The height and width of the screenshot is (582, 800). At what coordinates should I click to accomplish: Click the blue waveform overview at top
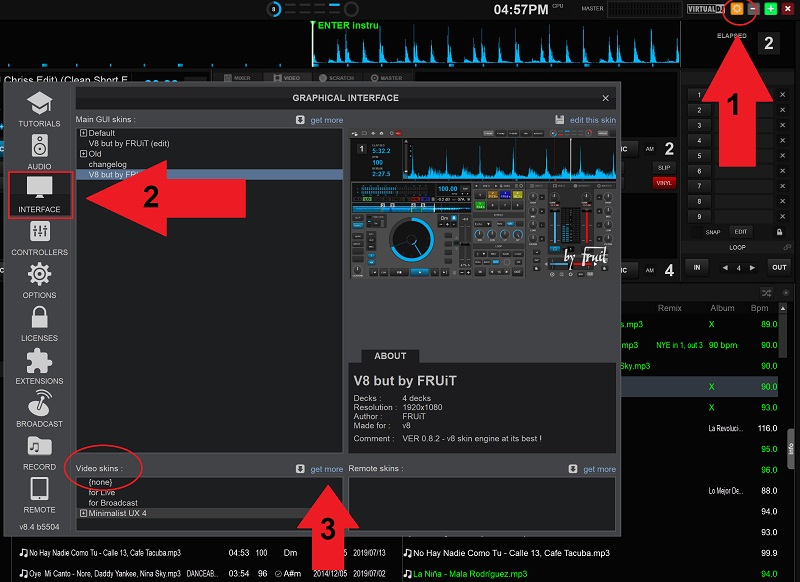495,44
